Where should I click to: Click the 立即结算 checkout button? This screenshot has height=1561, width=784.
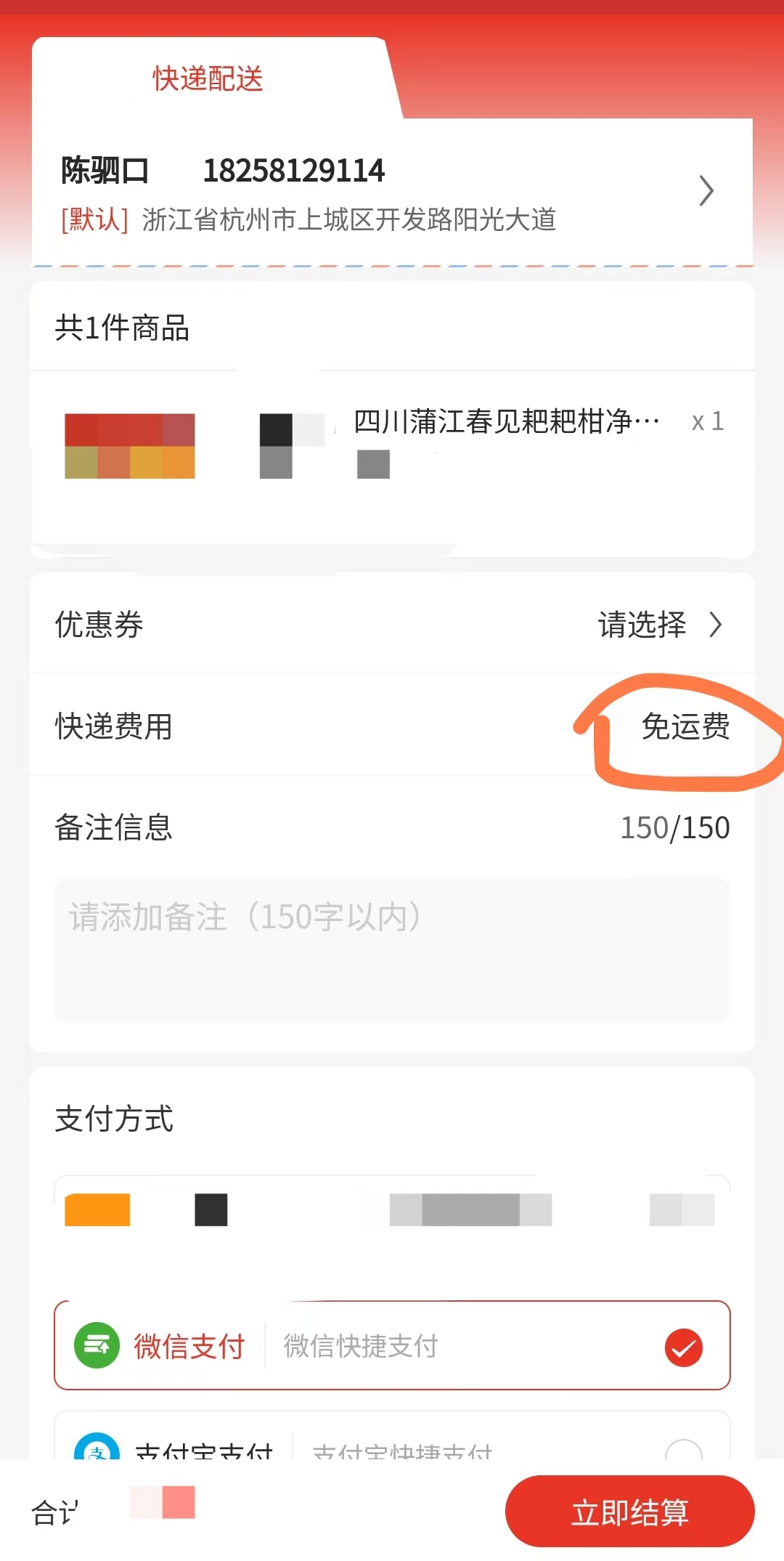630,1512
